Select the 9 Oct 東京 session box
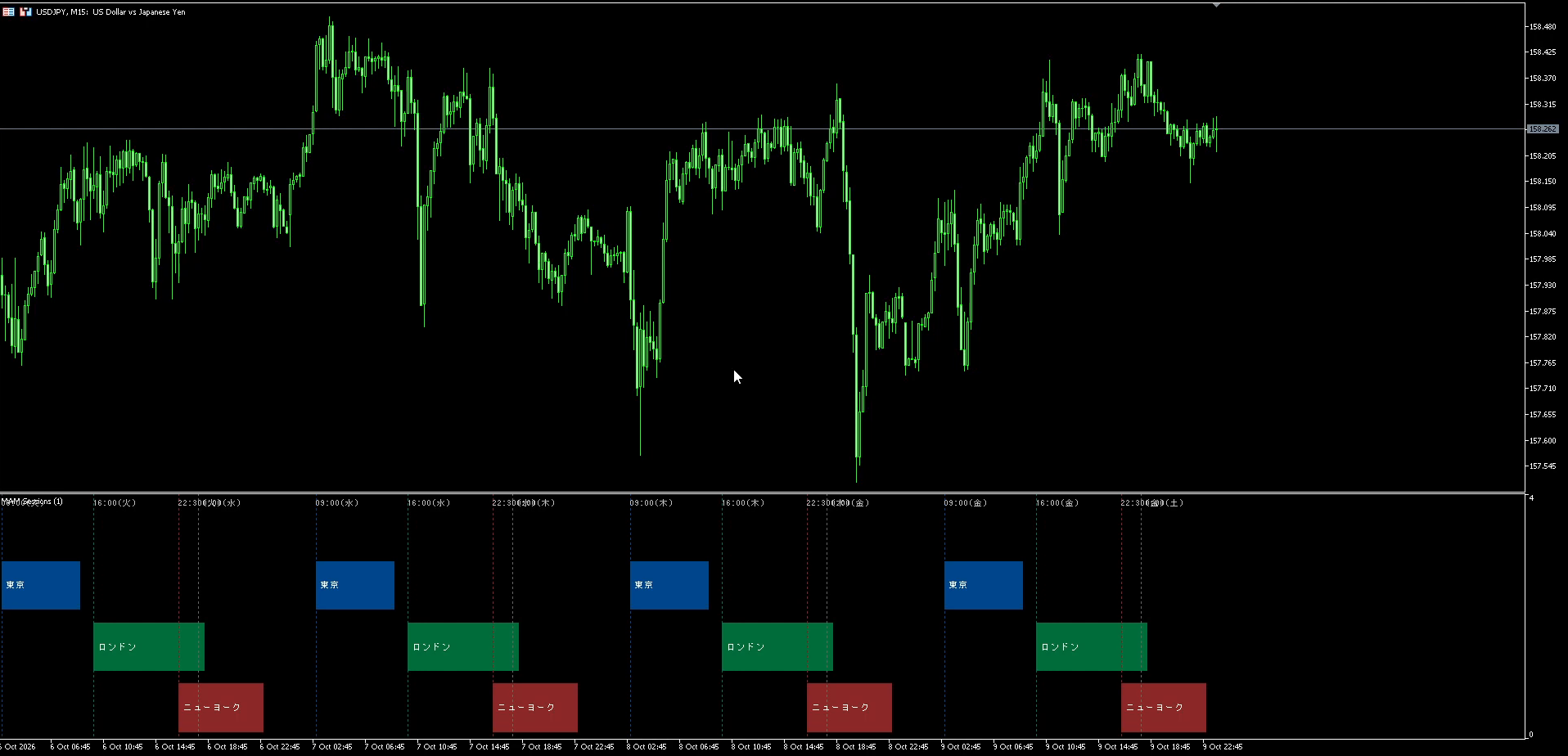This screenshot has height=756, width=1568. click(984, 585)
